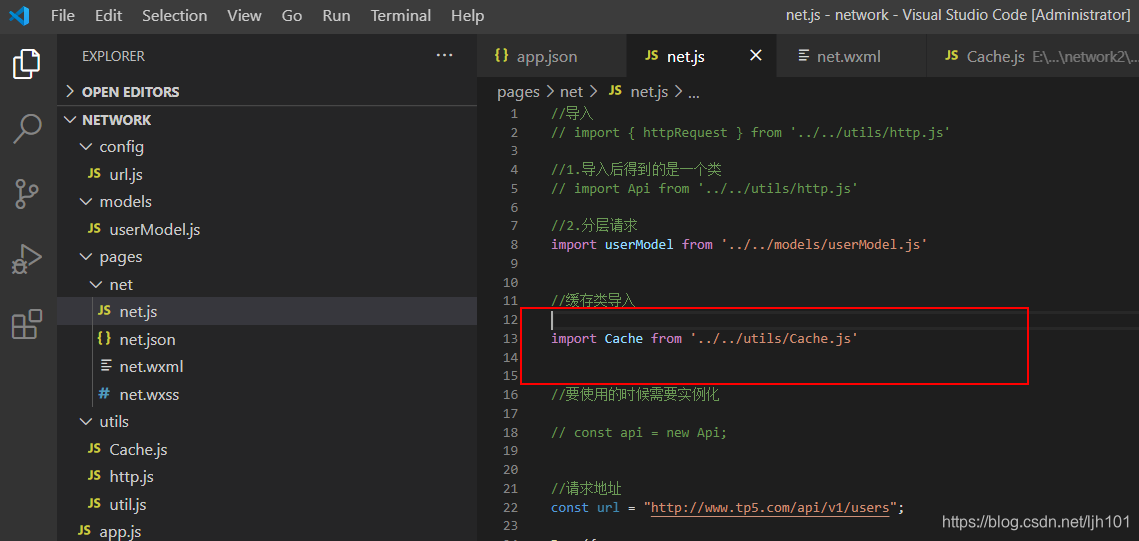1139x541 pixels.
Task: Select net.js in the explorer tree
Action: 267,312
